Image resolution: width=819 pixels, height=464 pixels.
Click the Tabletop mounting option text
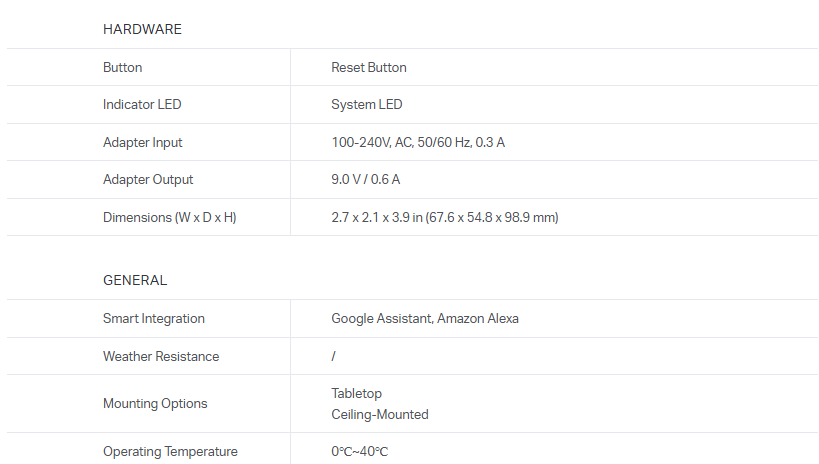(x=357, y=394)
